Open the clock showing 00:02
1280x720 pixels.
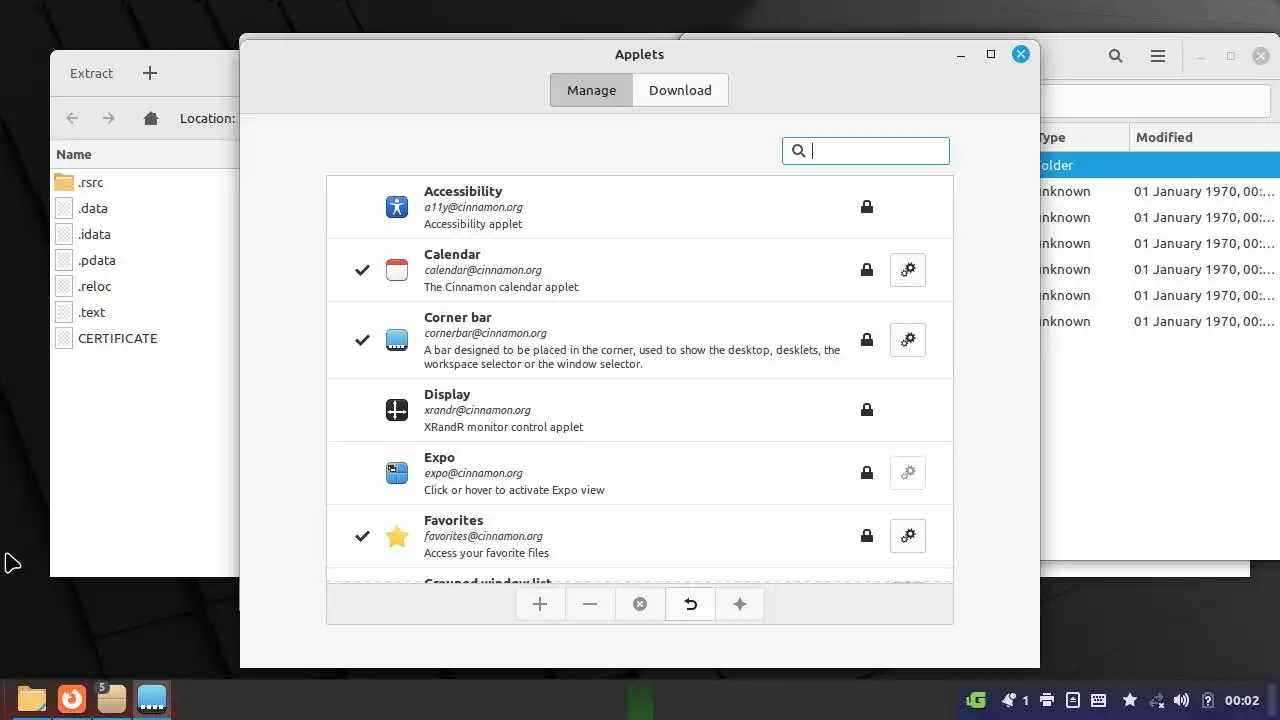1242,700
